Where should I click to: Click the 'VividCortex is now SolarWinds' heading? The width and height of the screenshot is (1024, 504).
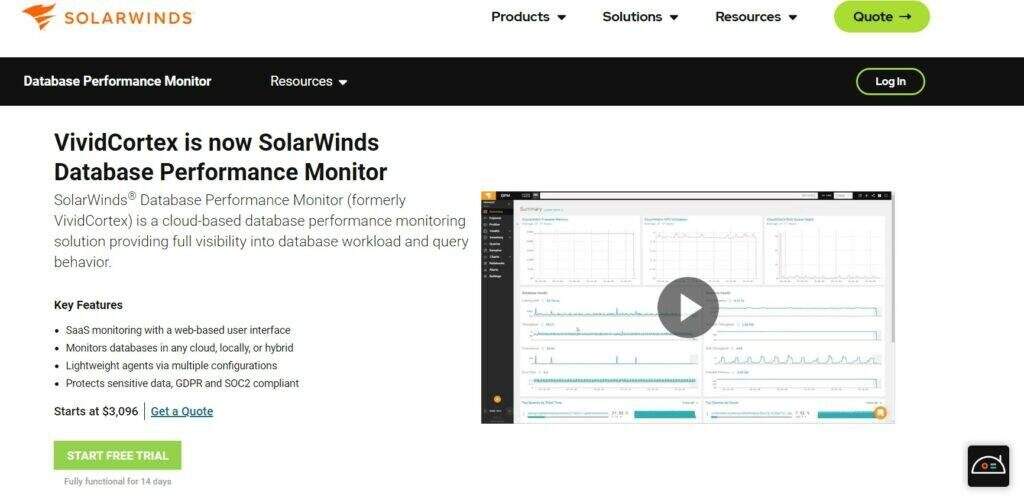tap(221, 157)
